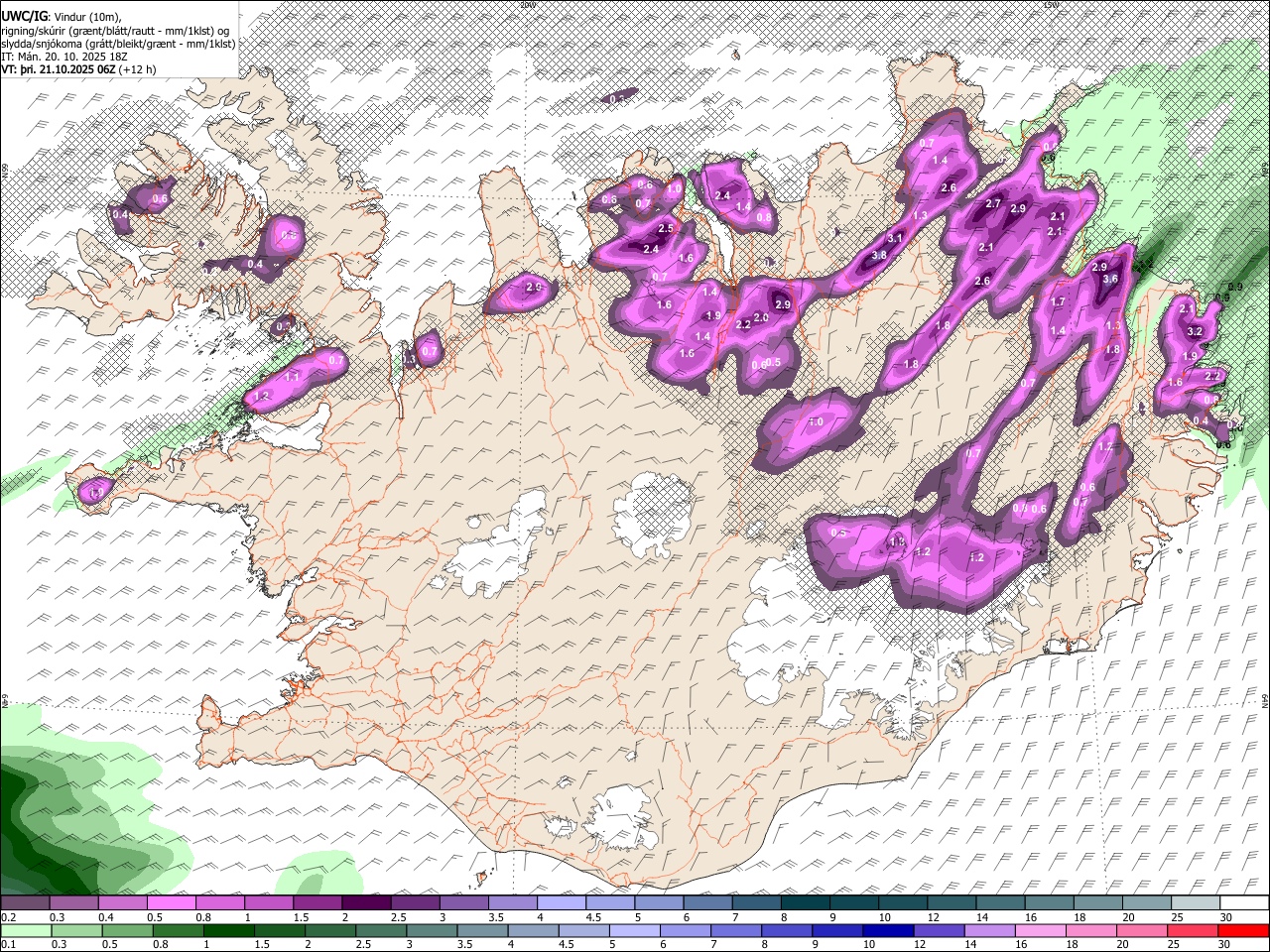This screenshot has width=1270, height=952.
Task: Pick the light purple 14 swatch in lower legend
Action: click(x=988, y=931)
